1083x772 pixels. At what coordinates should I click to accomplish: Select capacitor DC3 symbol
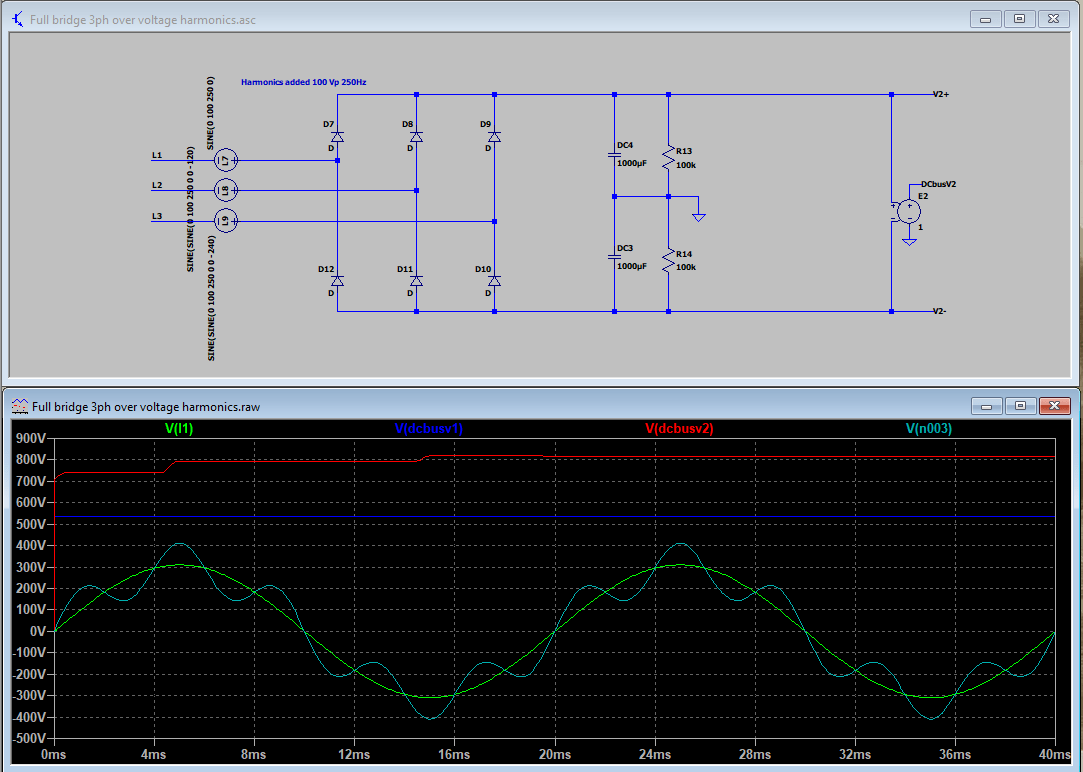(614, 258)
